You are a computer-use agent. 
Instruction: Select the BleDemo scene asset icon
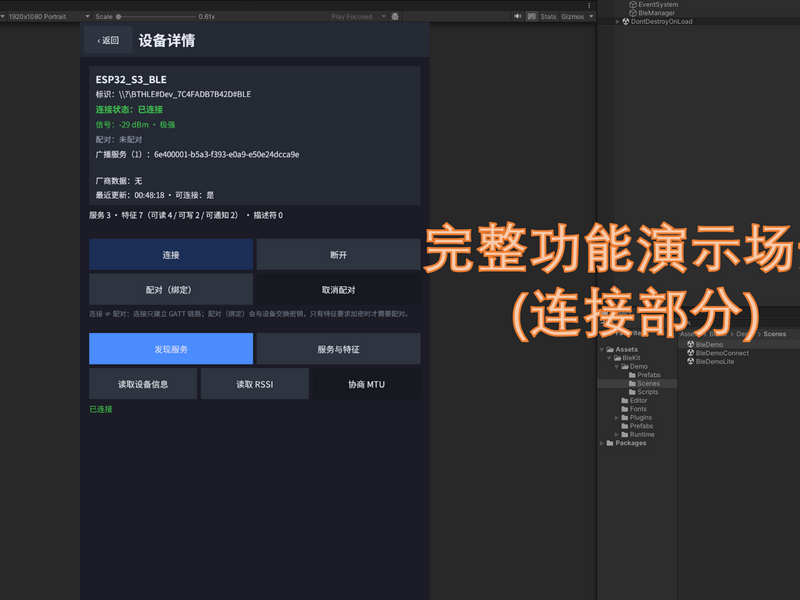690,344
